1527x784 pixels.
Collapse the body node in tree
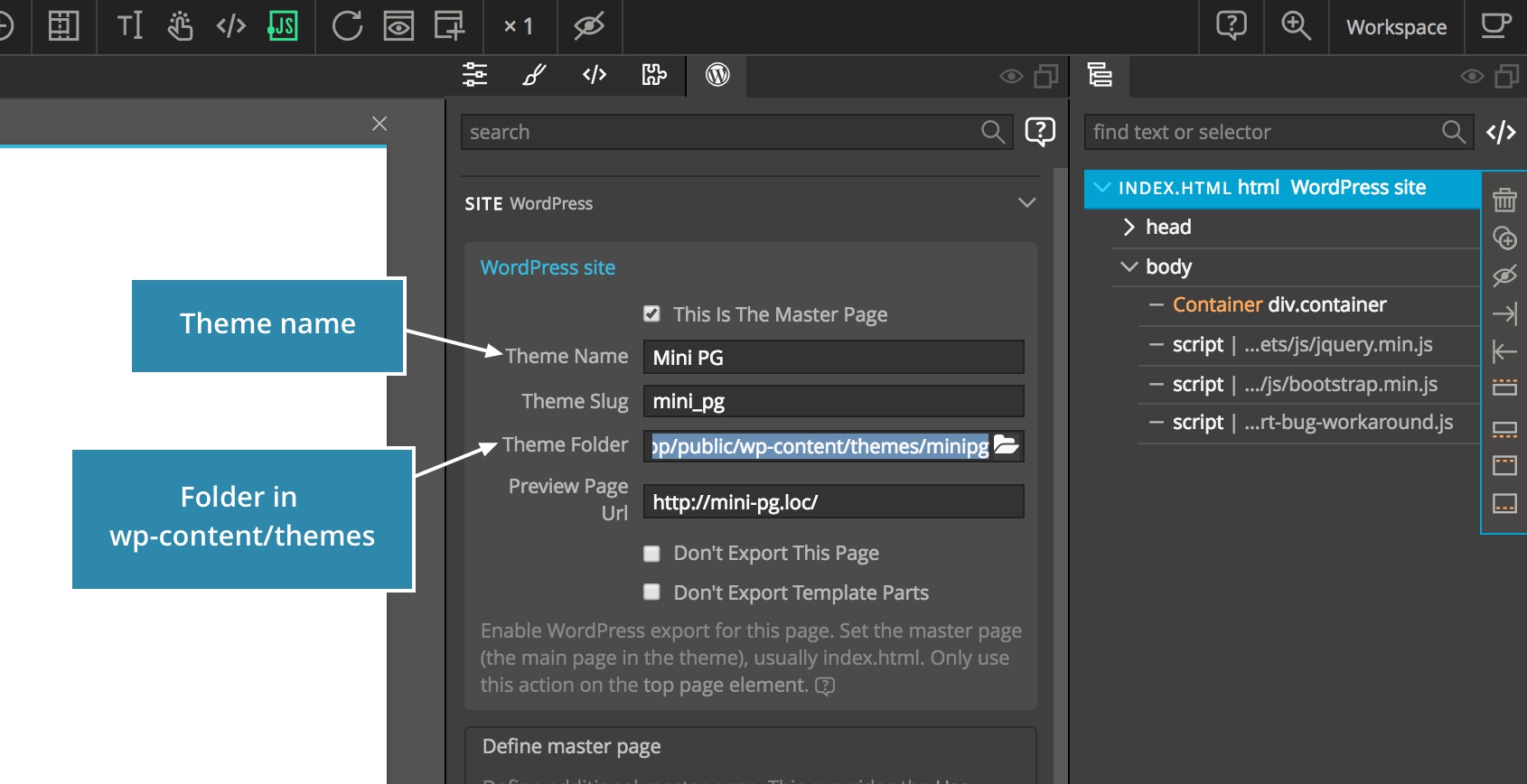(1129, 266)
